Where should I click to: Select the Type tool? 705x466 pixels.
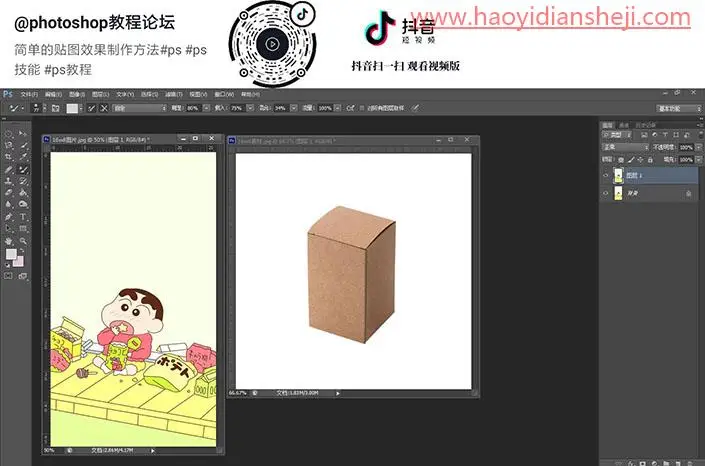23,217
